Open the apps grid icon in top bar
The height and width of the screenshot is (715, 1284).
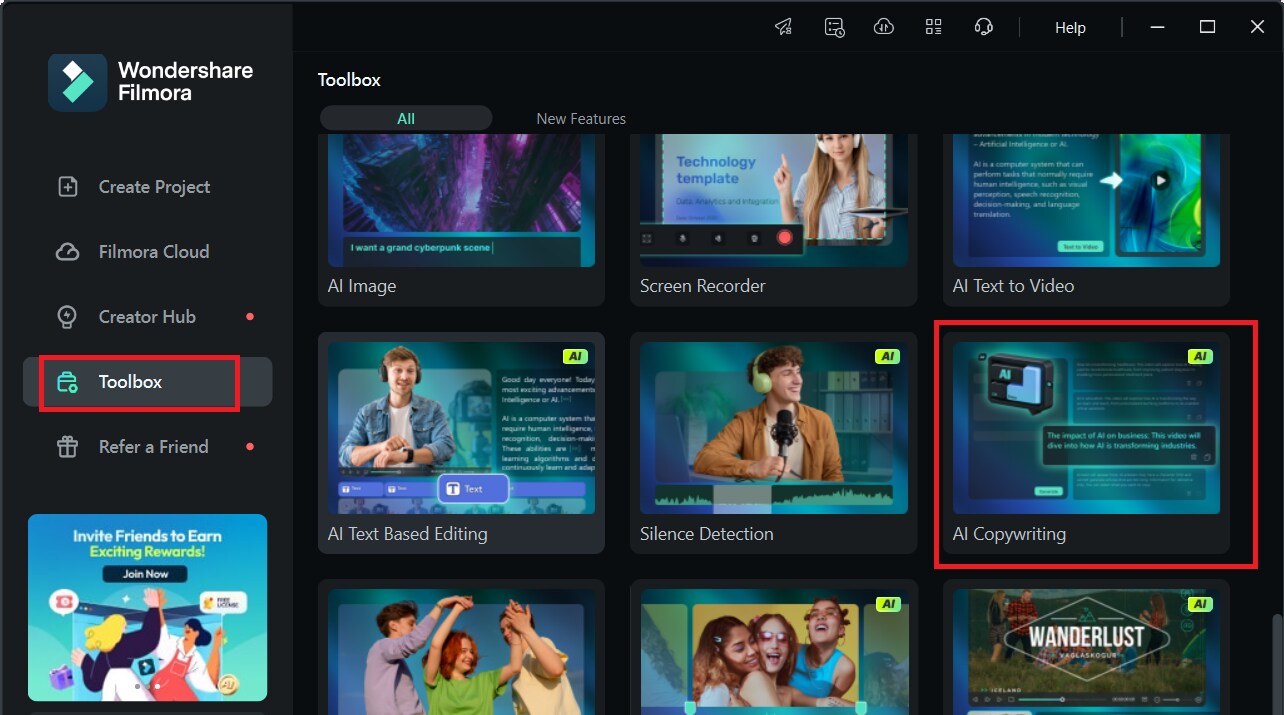pyautogui.click(x=934, y=27)
